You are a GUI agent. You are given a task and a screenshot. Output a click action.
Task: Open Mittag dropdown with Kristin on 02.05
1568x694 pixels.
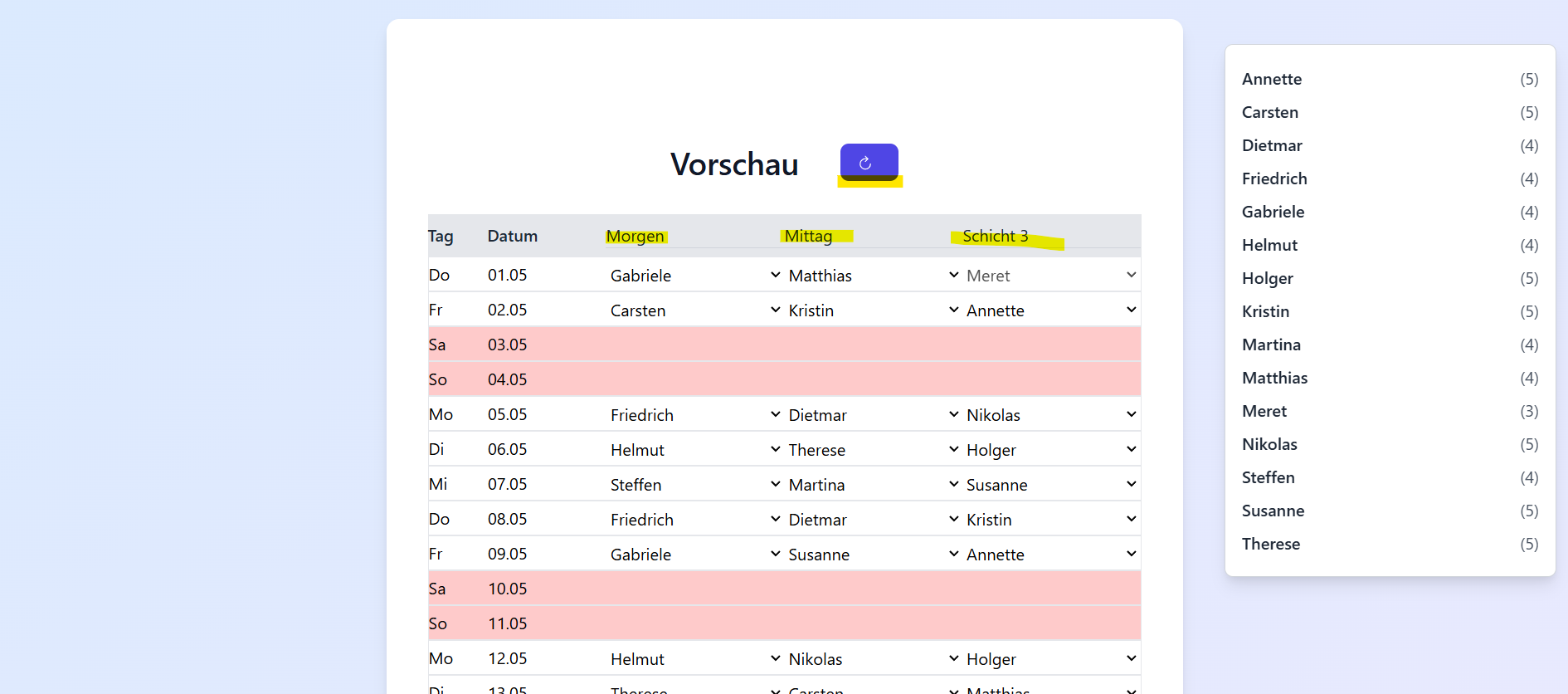tap(872, 310)
